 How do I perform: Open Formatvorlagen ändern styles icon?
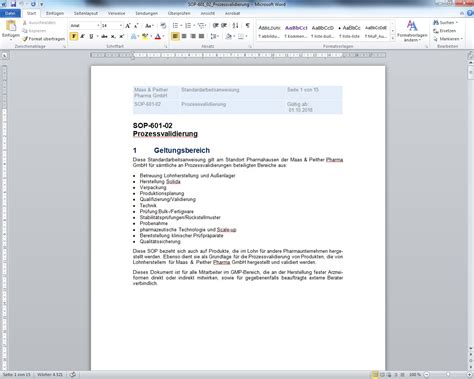(x=412, y=31)
